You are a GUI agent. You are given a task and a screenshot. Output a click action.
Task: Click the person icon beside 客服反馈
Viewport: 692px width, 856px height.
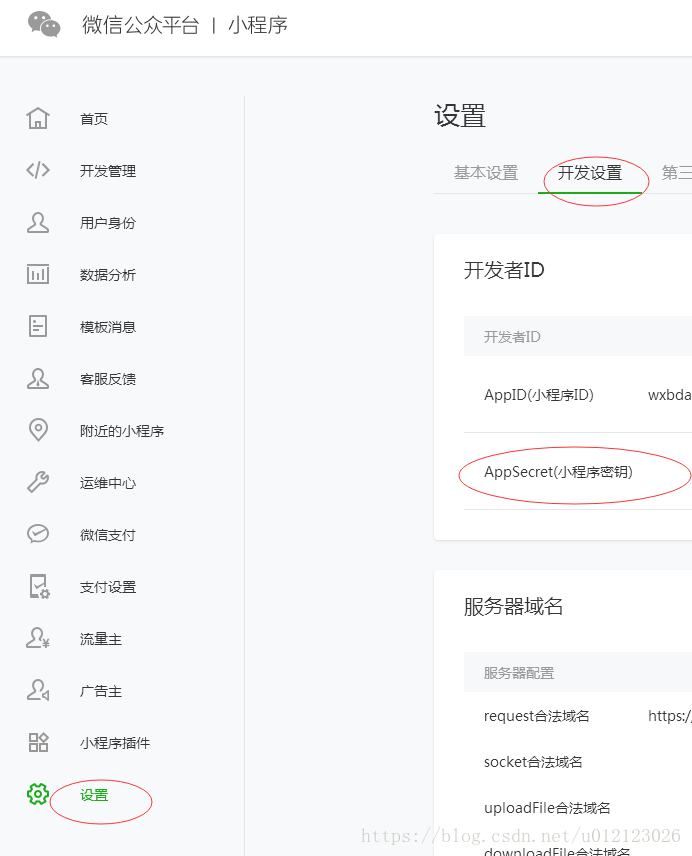point(38,378)
